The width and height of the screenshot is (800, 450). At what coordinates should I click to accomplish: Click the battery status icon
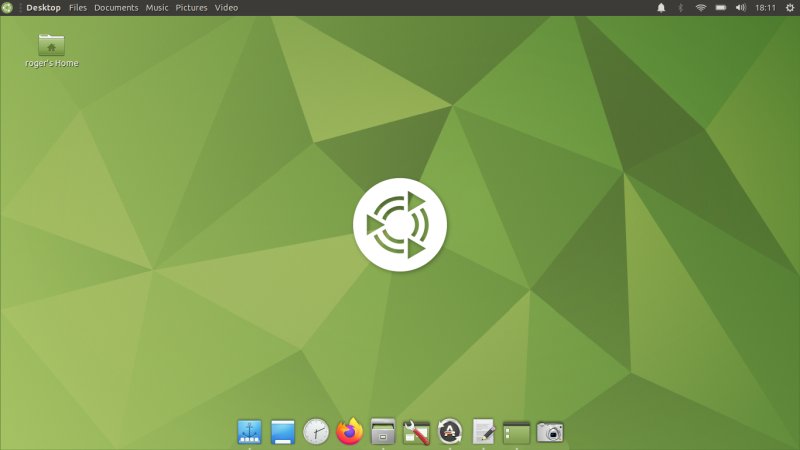coord(720,8)
